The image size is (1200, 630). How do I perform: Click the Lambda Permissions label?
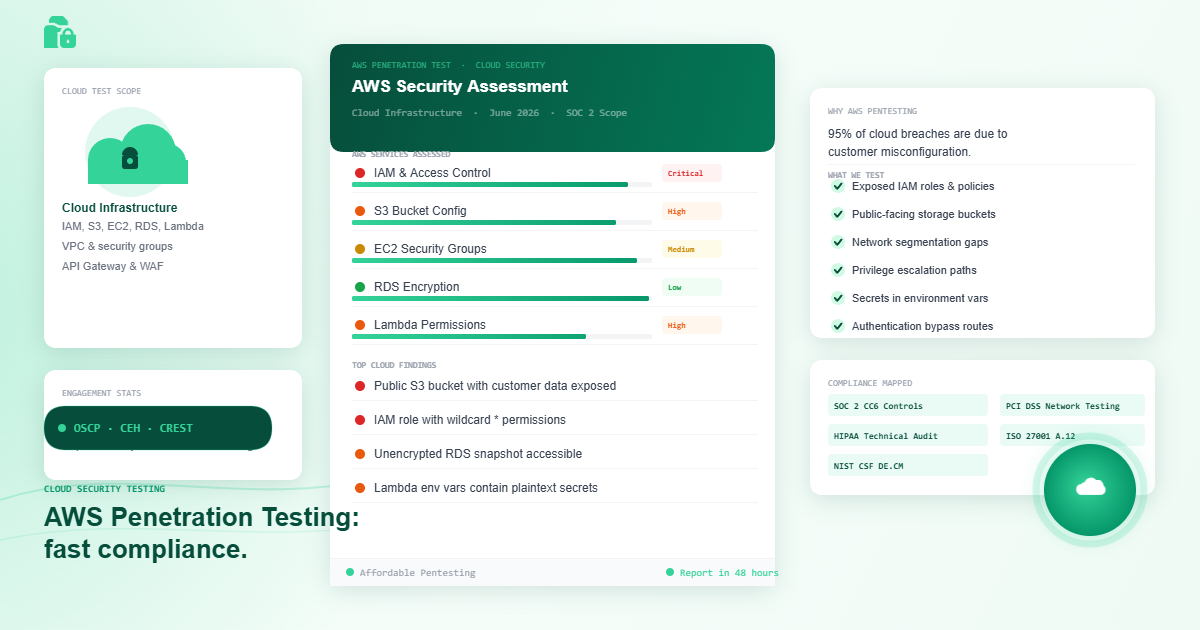pyautogui.click(x=430, y=325)
